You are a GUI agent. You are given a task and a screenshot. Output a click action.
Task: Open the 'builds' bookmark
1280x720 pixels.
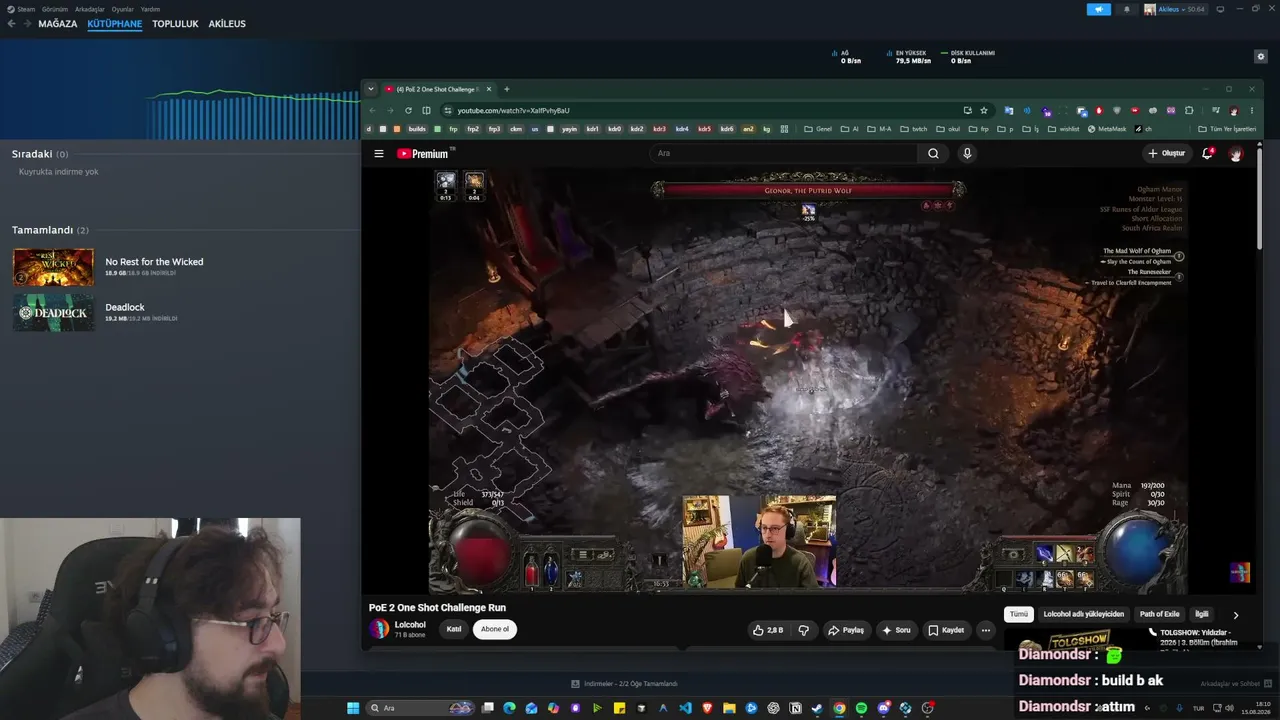tap(417, 129)
